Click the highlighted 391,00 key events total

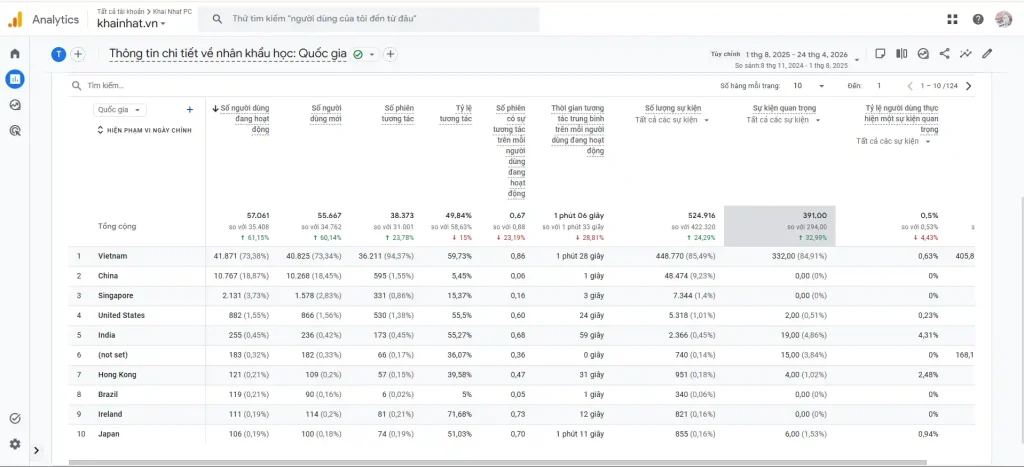tap(815, 215)
